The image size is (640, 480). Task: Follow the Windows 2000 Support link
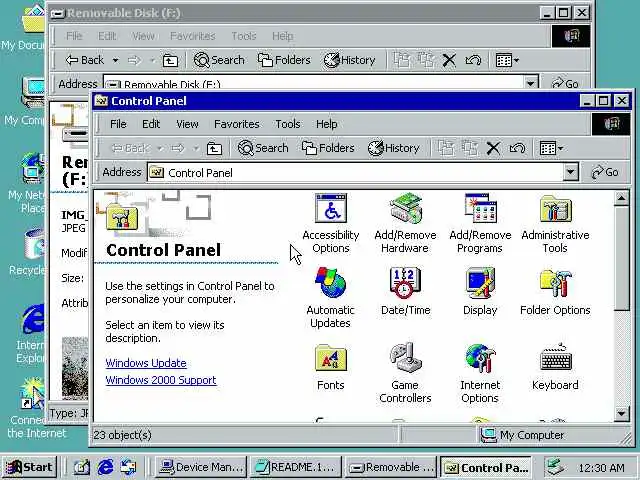[161, 380]
